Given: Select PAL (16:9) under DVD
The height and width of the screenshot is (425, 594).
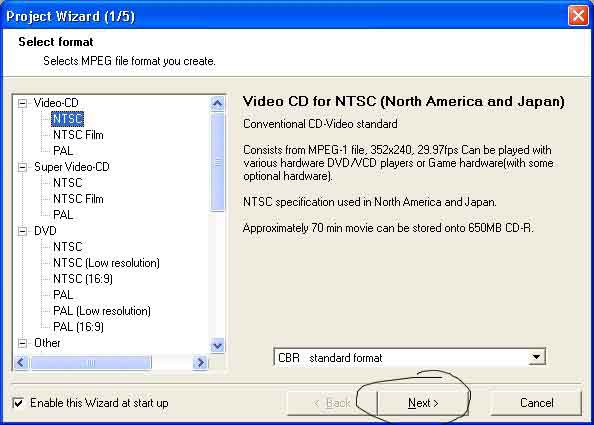Looking at the screenshot, I should point(78,327).
